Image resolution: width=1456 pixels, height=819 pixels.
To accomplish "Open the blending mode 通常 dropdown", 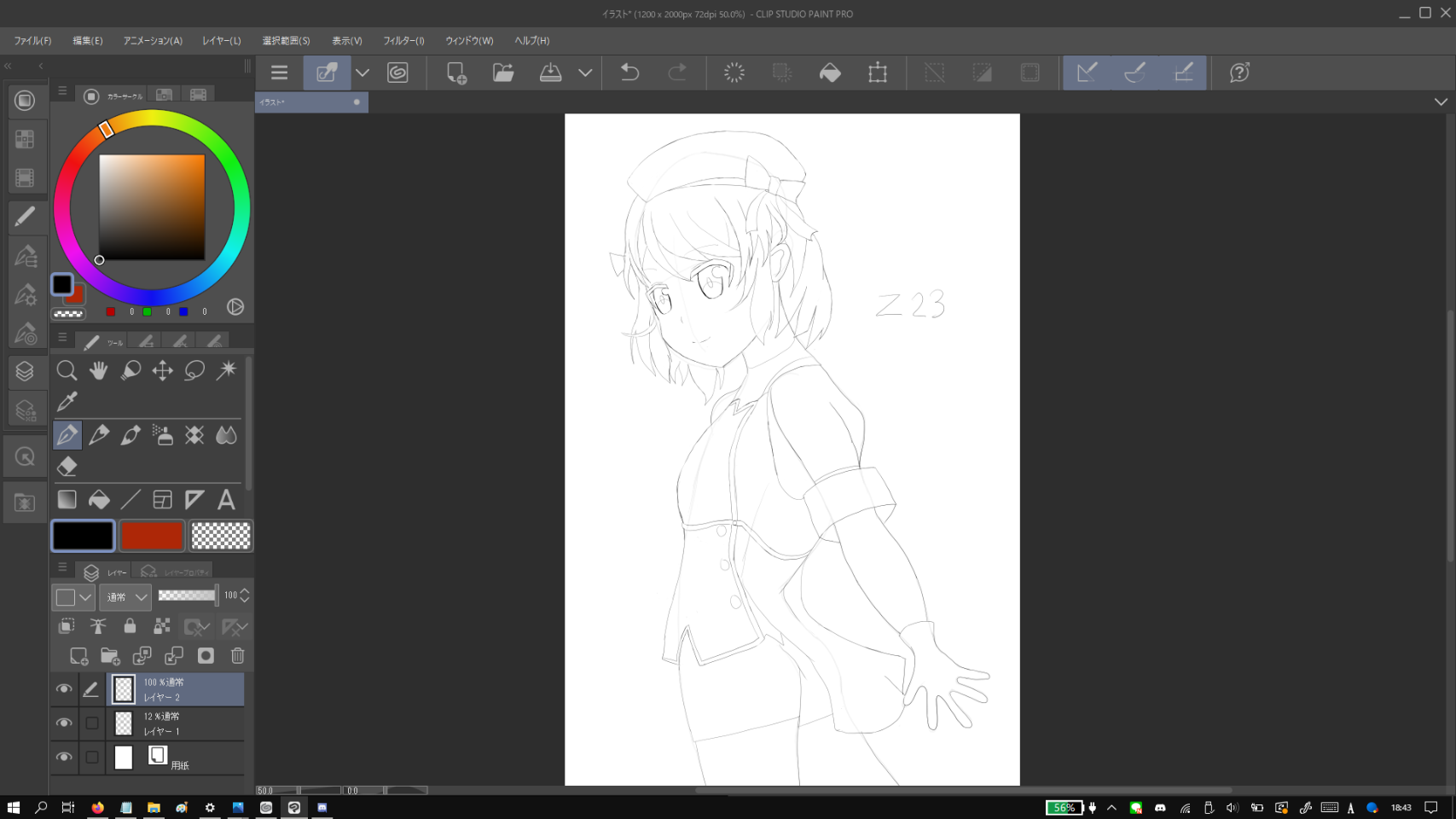I will click(125, 597).
